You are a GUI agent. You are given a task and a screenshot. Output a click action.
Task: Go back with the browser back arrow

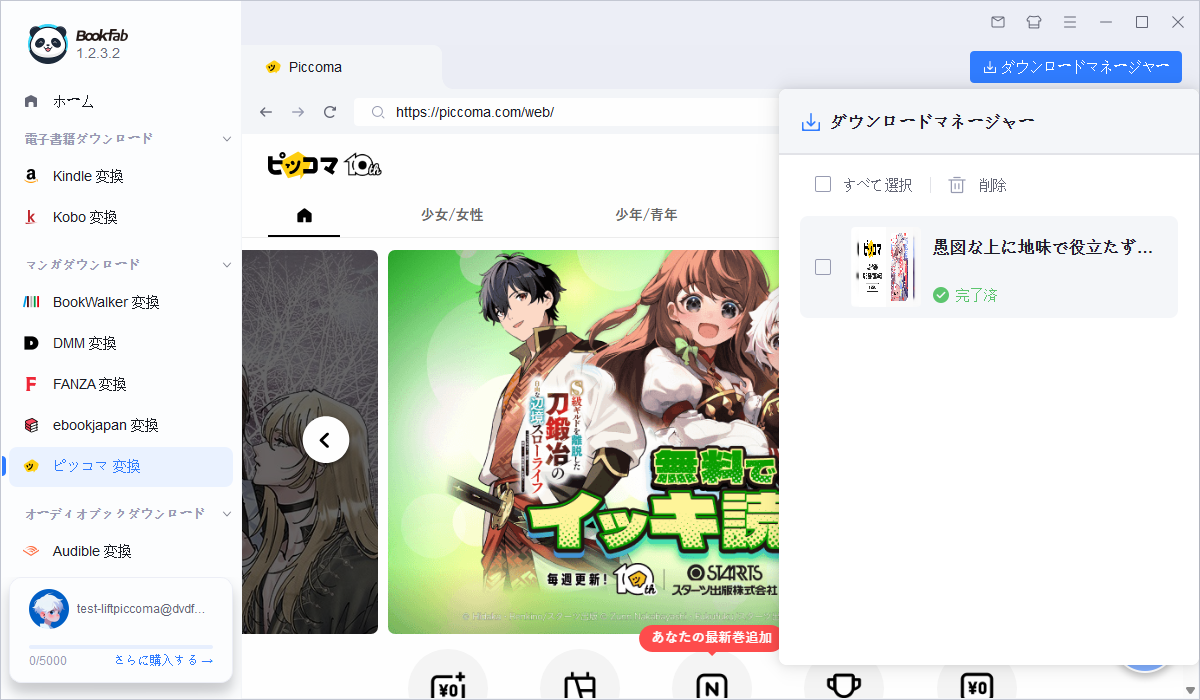click(x=265, y=112)
